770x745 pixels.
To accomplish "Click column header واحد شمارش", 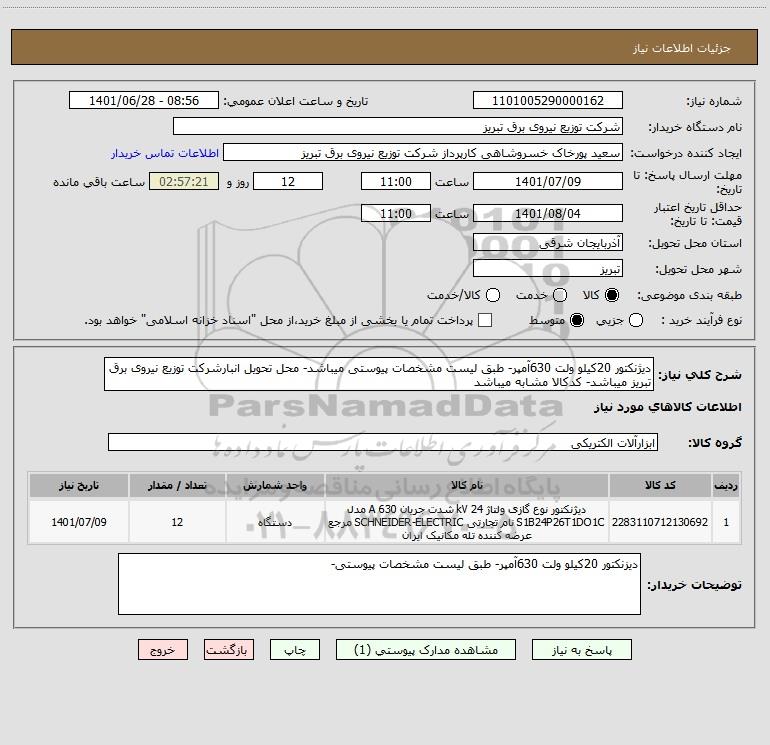I will [275, 486].
